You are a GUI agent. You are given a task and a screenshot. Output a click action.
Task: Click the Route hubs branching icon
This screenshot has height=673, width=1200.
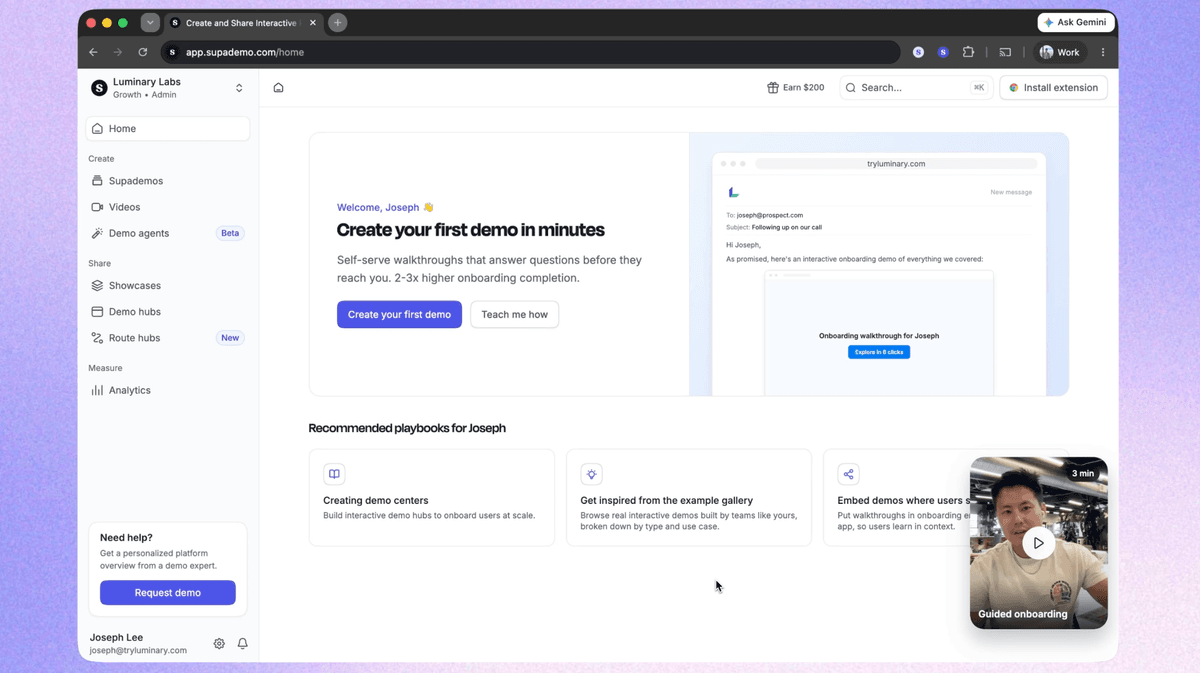(97, 338)
